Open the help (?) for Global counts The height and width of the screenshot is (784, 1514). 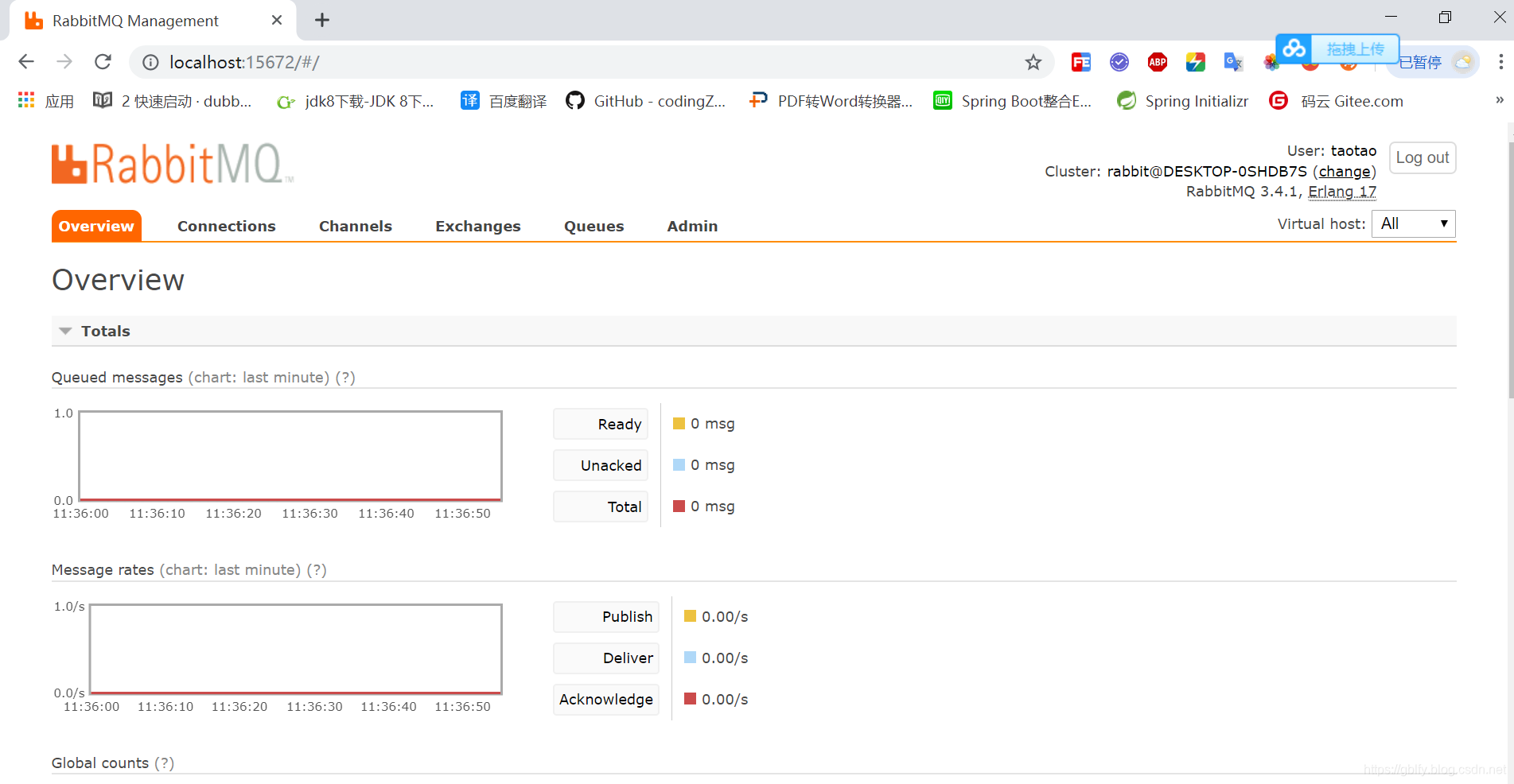point(165,763)
